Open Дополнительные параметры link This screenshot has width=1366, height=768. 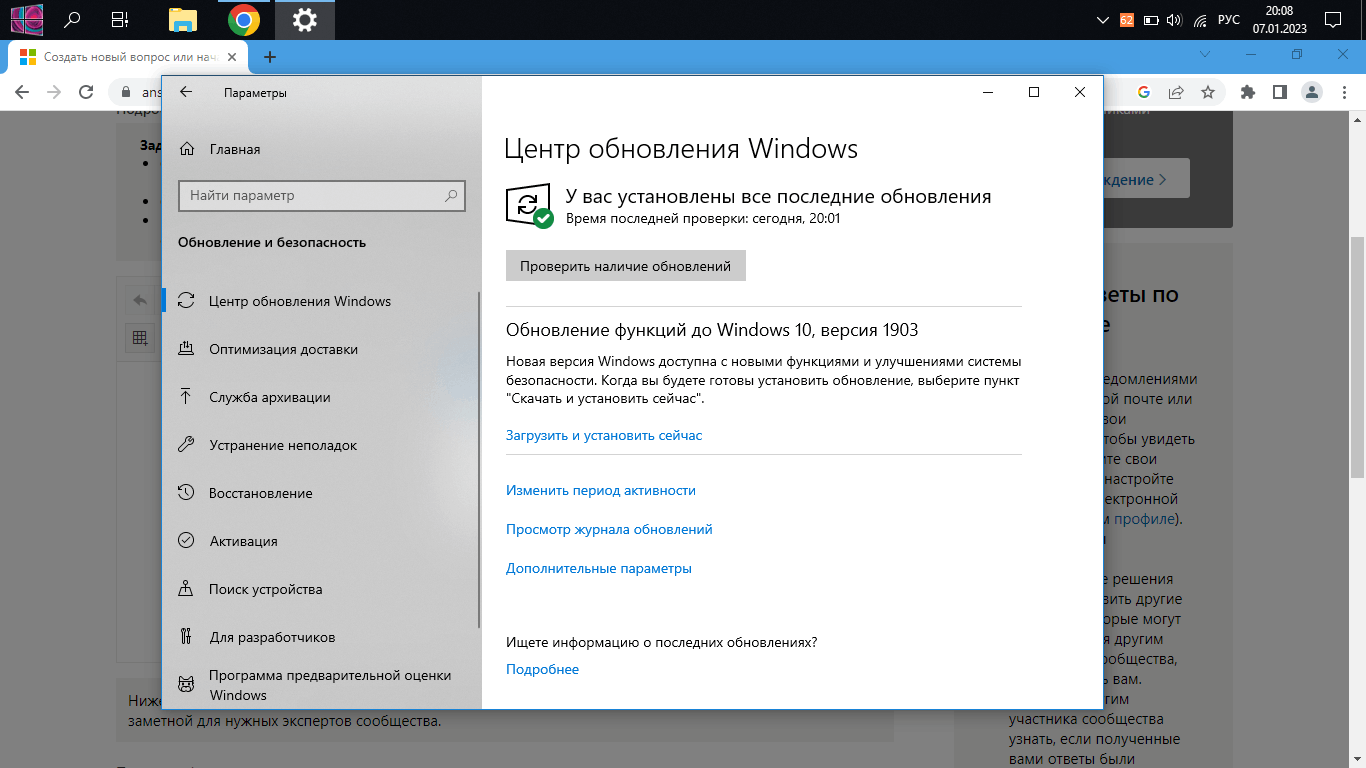pos(599,568)
